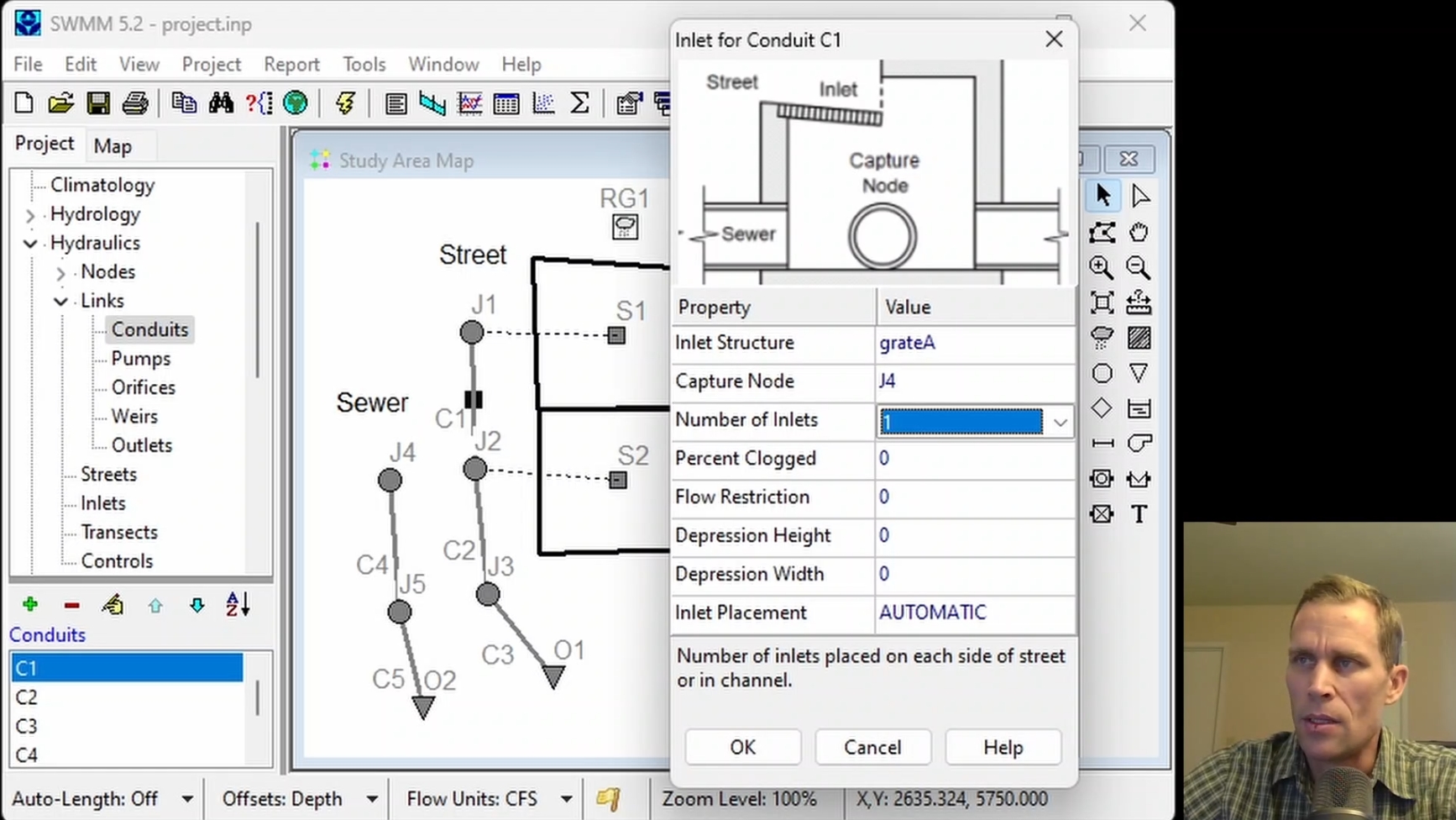Select conduit C2 in the list
The height and width of the screenshot is (820, 1456).
(127, 697)
